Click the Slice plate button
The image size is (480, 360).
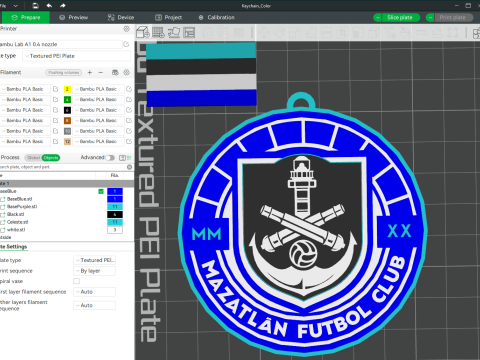400,17
